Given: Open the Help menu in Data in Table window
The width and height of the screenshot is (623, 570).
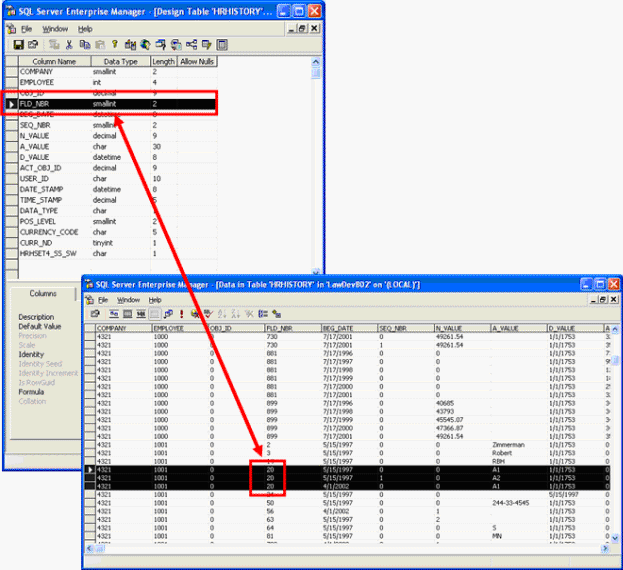Looking at the screenshot, I should [155, 300].
